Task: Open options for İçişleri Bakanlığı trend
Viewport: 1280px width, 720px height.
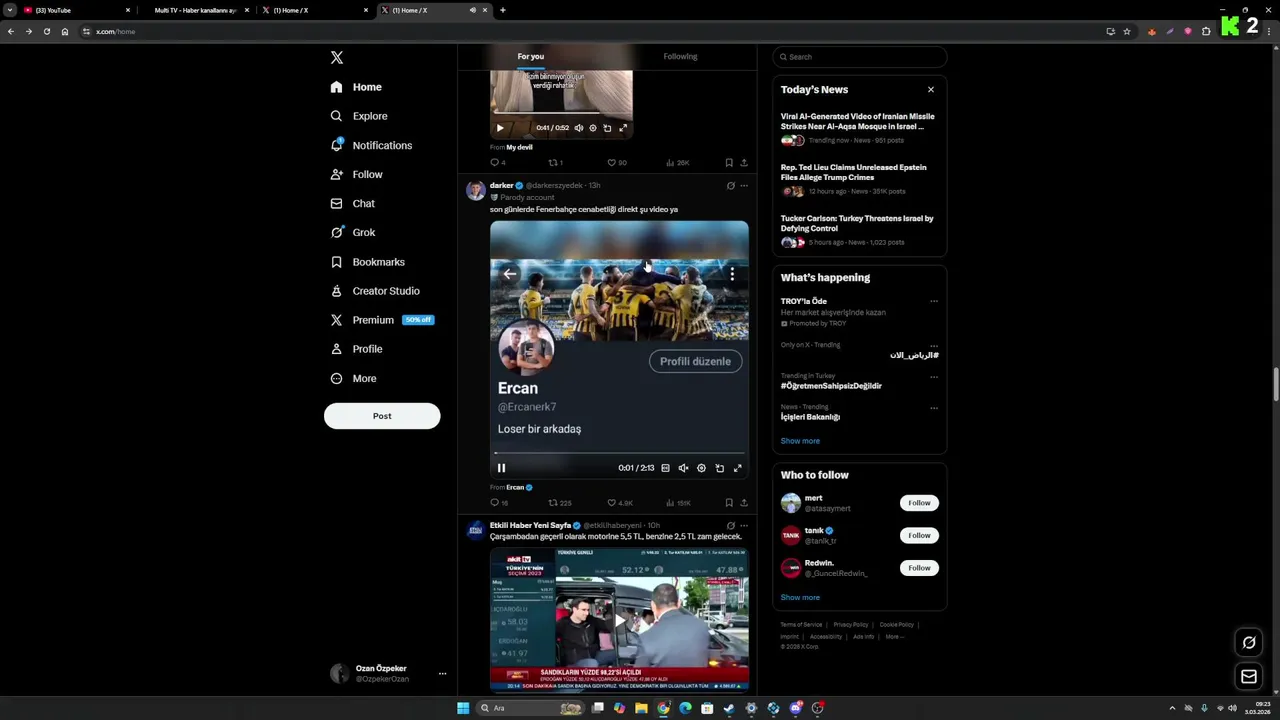Action: 934,408
